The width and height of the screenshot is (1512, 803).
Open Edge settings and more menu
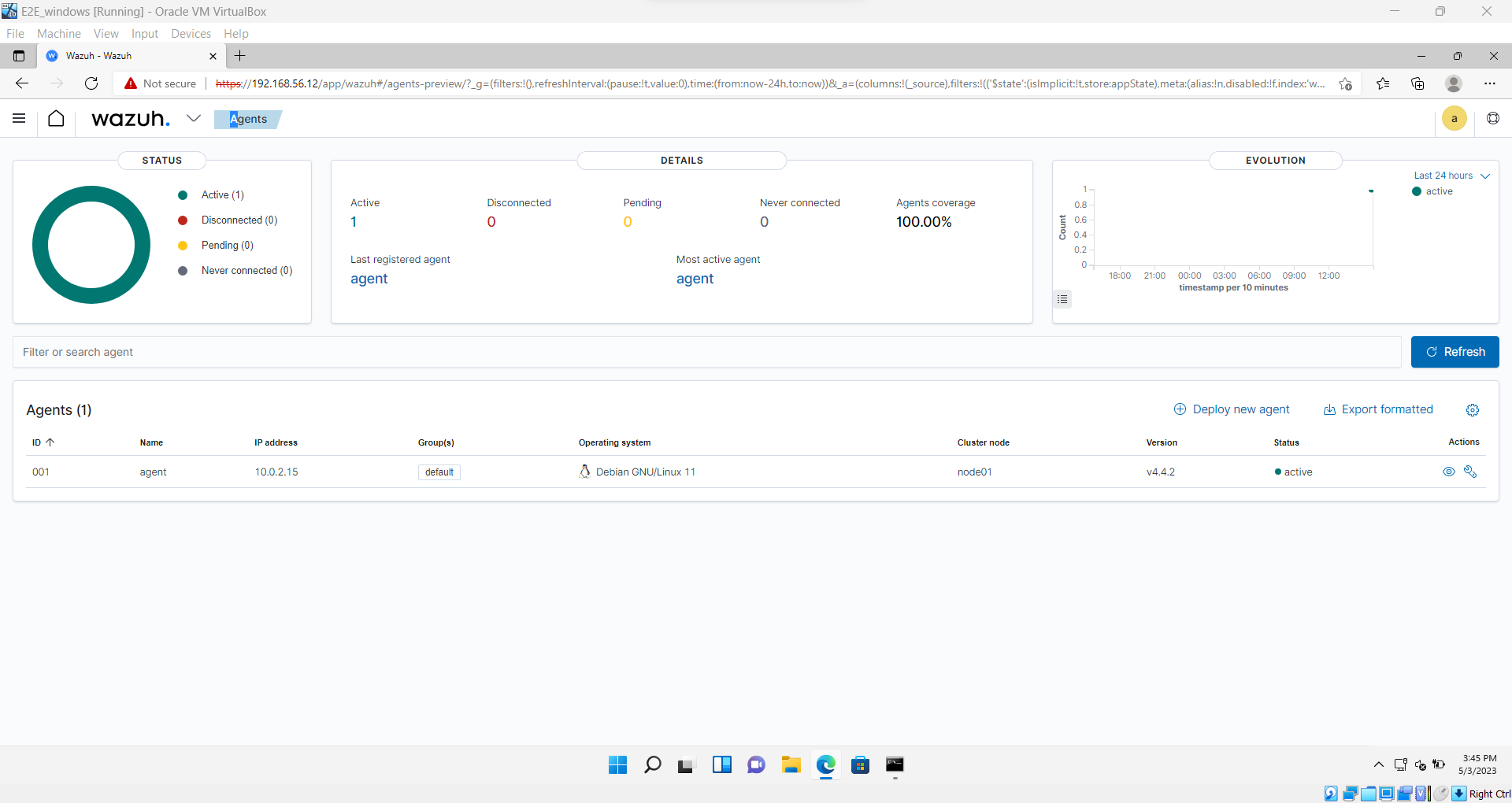coord(1489,83)
